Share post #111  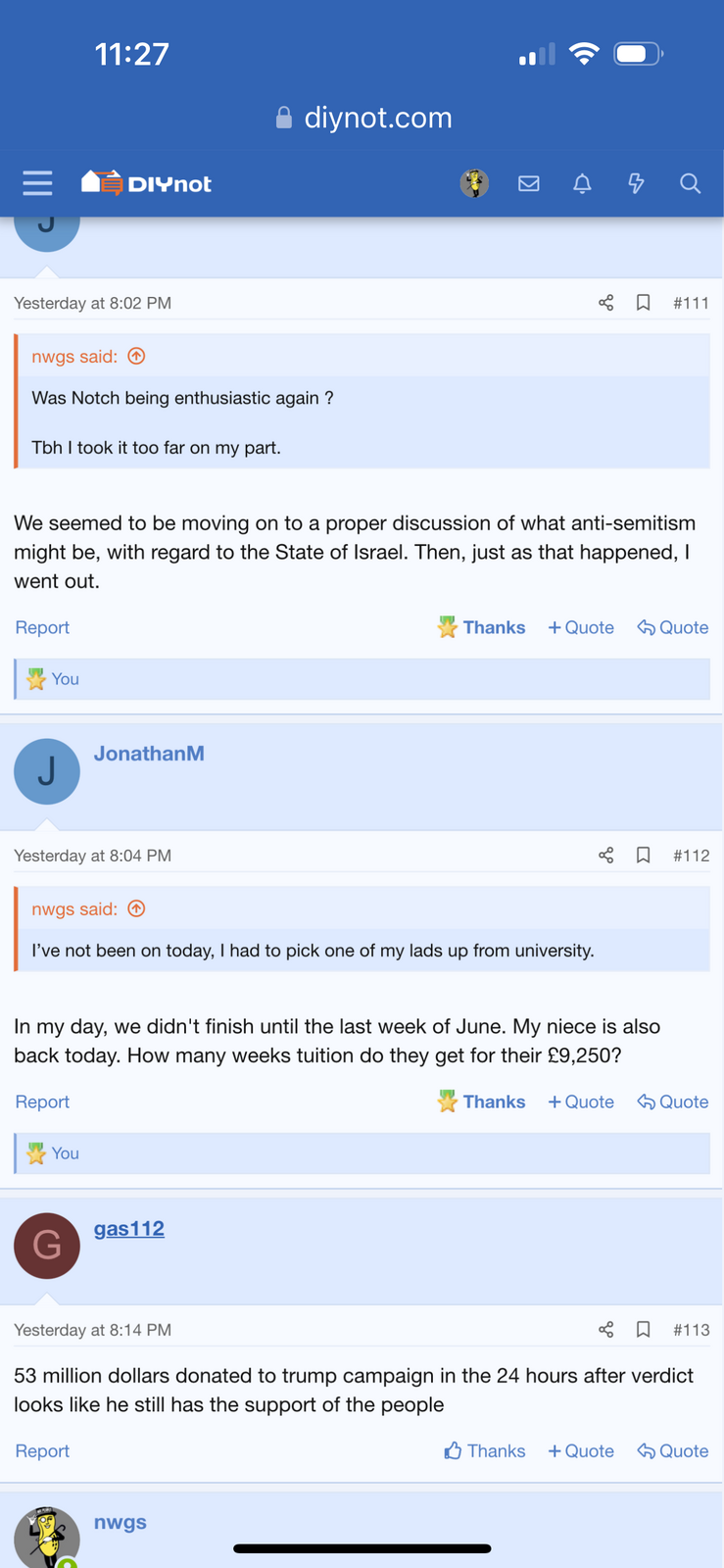pyautogui.click(x=606, y=303)
